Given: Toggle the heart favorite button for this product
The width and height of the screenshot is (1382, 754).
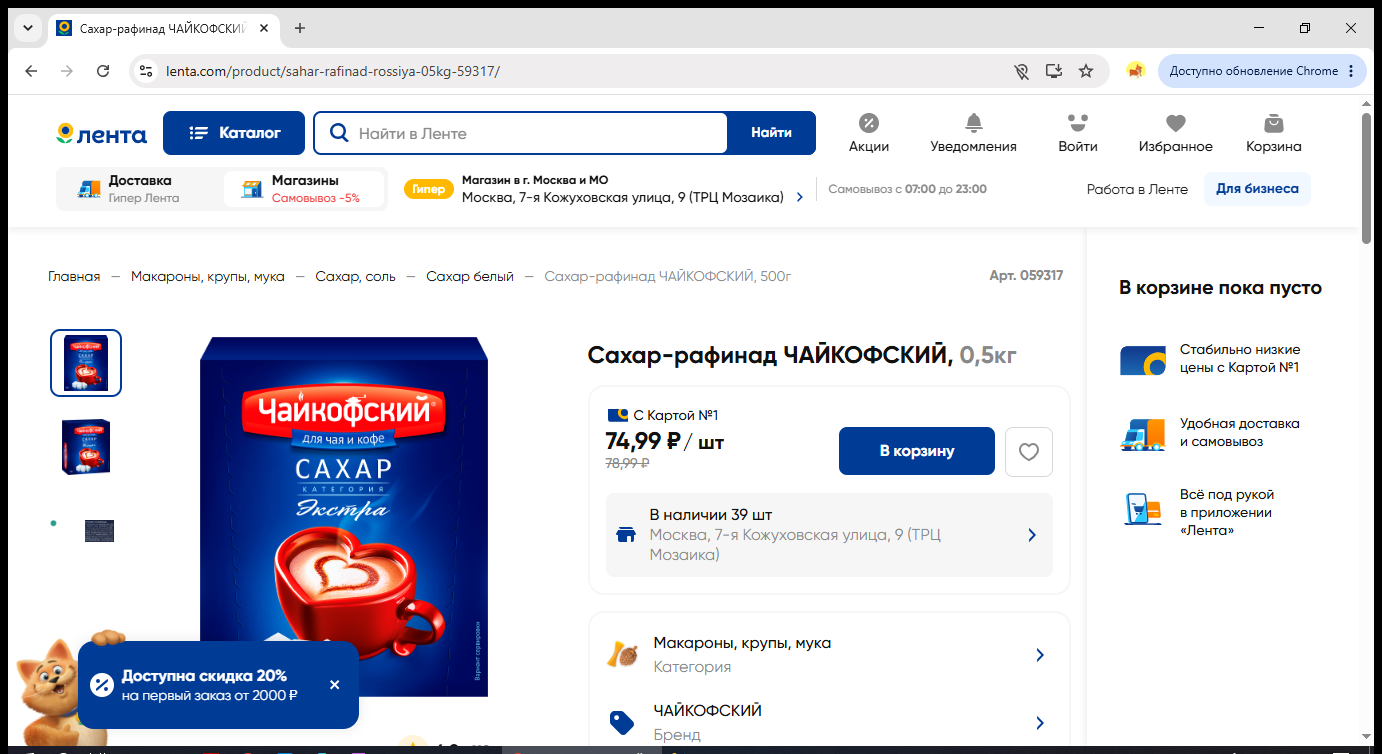Looking at the screenshot, I should [x=1029, y=452].
